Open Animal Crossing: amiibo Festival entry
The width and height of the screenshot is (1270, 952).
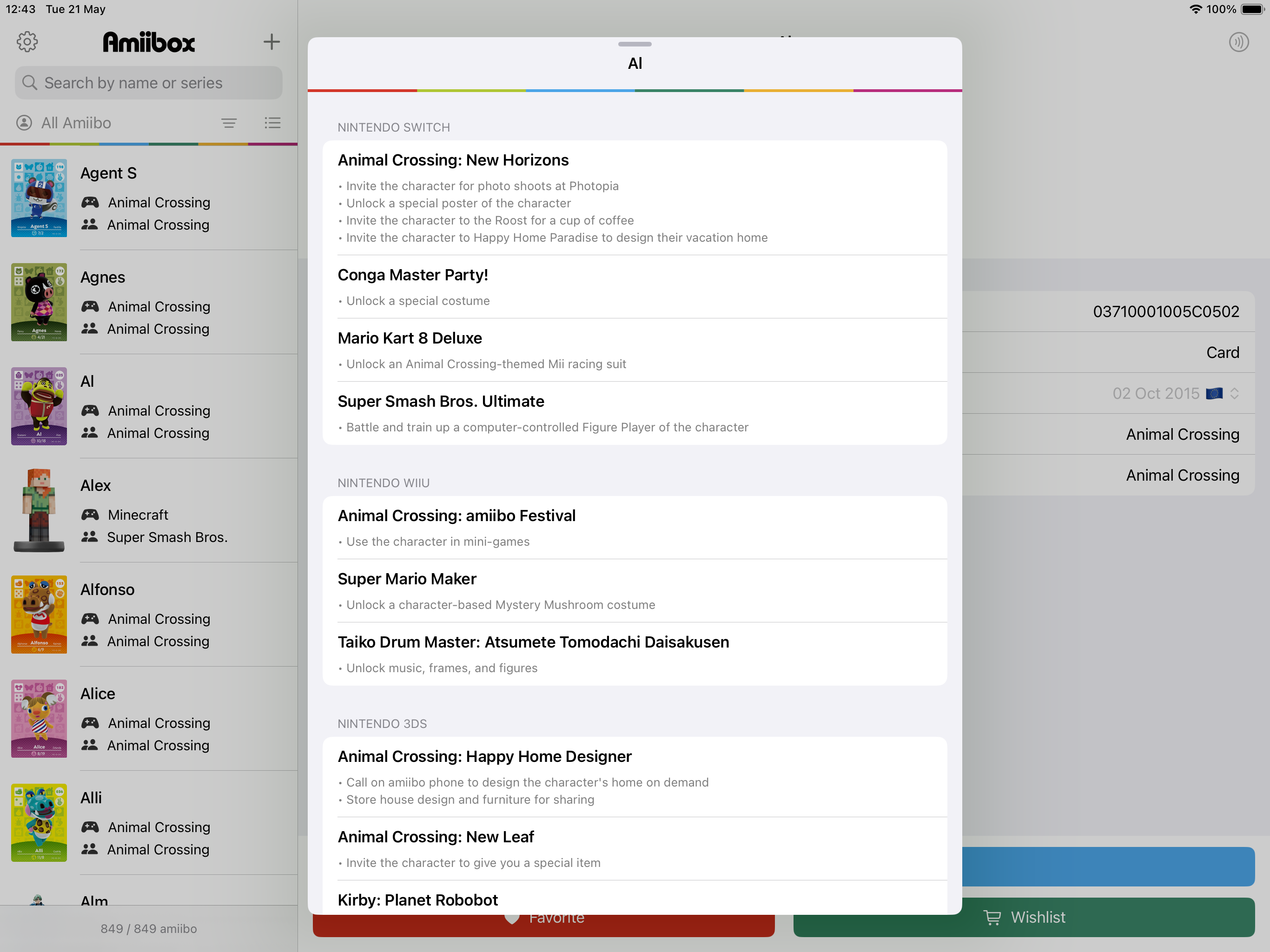(635, 528)
